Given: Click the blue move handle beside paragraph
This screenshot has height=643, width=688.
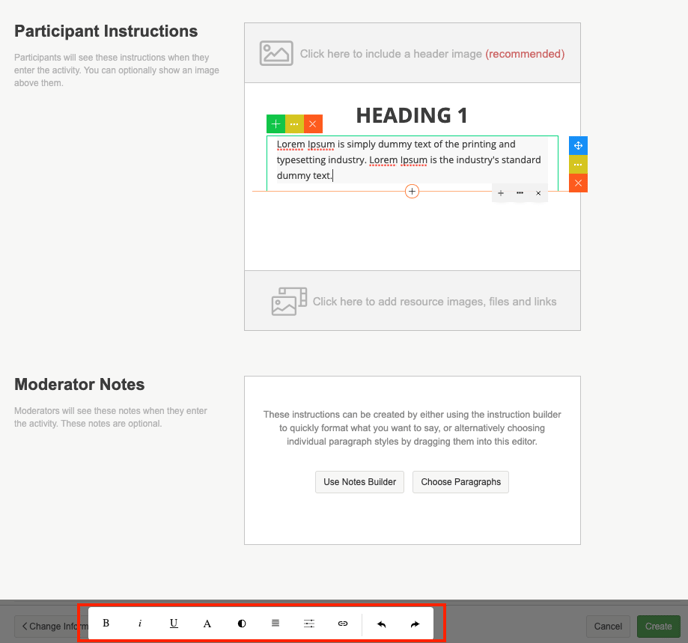Looking at the screenshot, I should point(578,145).
